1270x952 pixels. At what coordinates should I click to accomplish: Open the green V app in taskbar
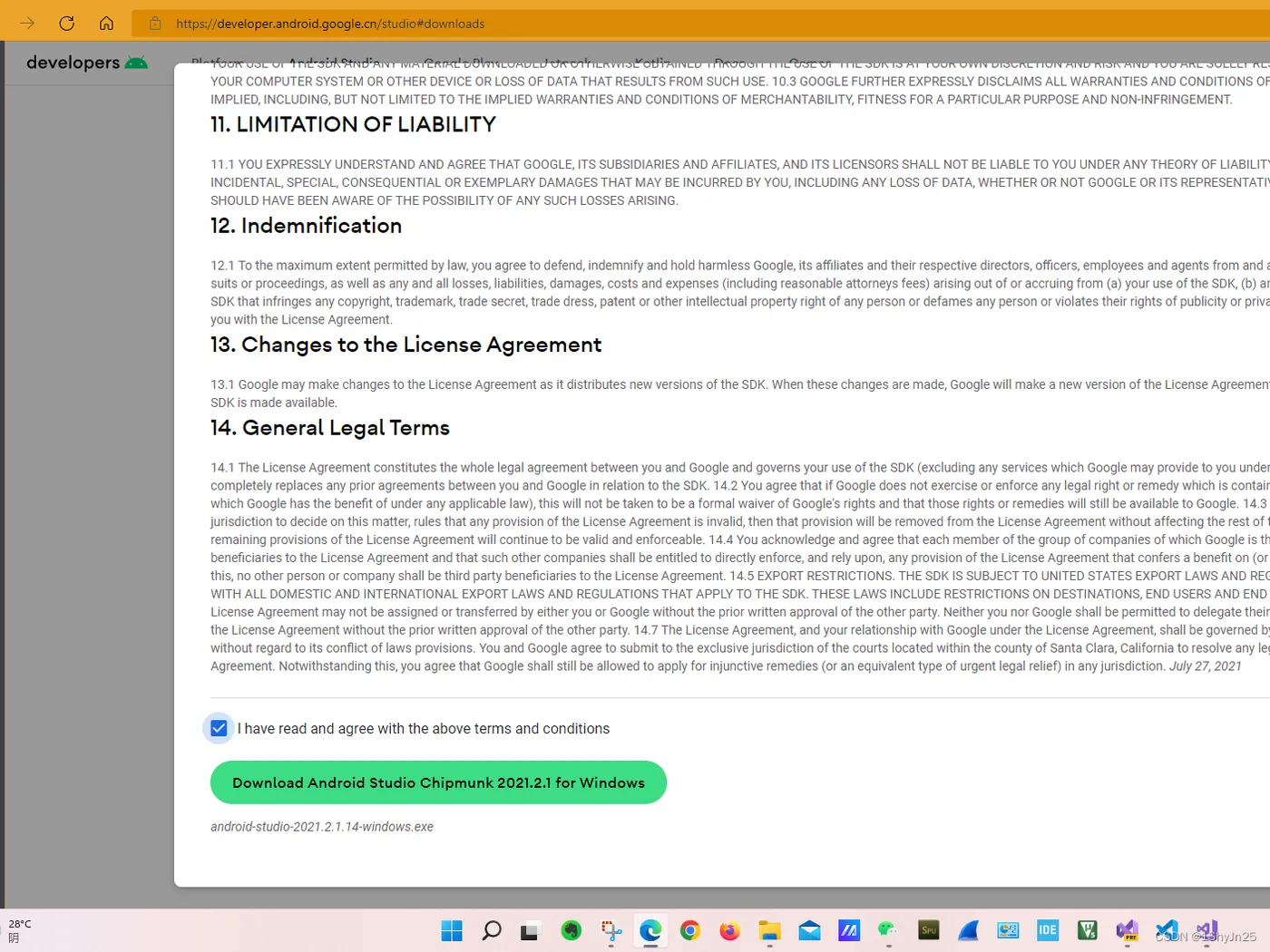click(x=1087, y=930)
